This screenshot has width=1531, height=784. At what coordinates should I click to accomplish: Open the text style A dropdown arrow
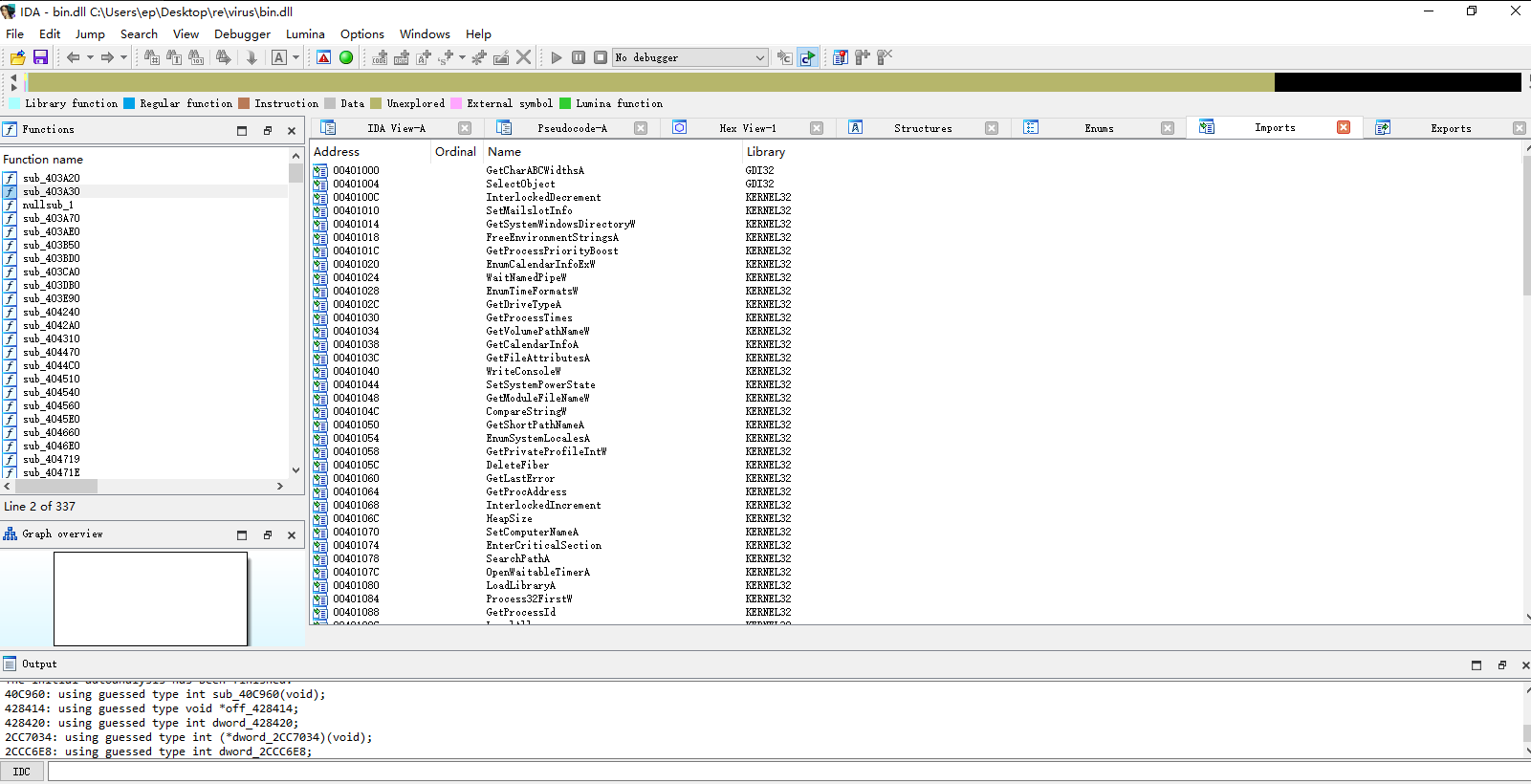pyautogui.click(x=296, y=57)
